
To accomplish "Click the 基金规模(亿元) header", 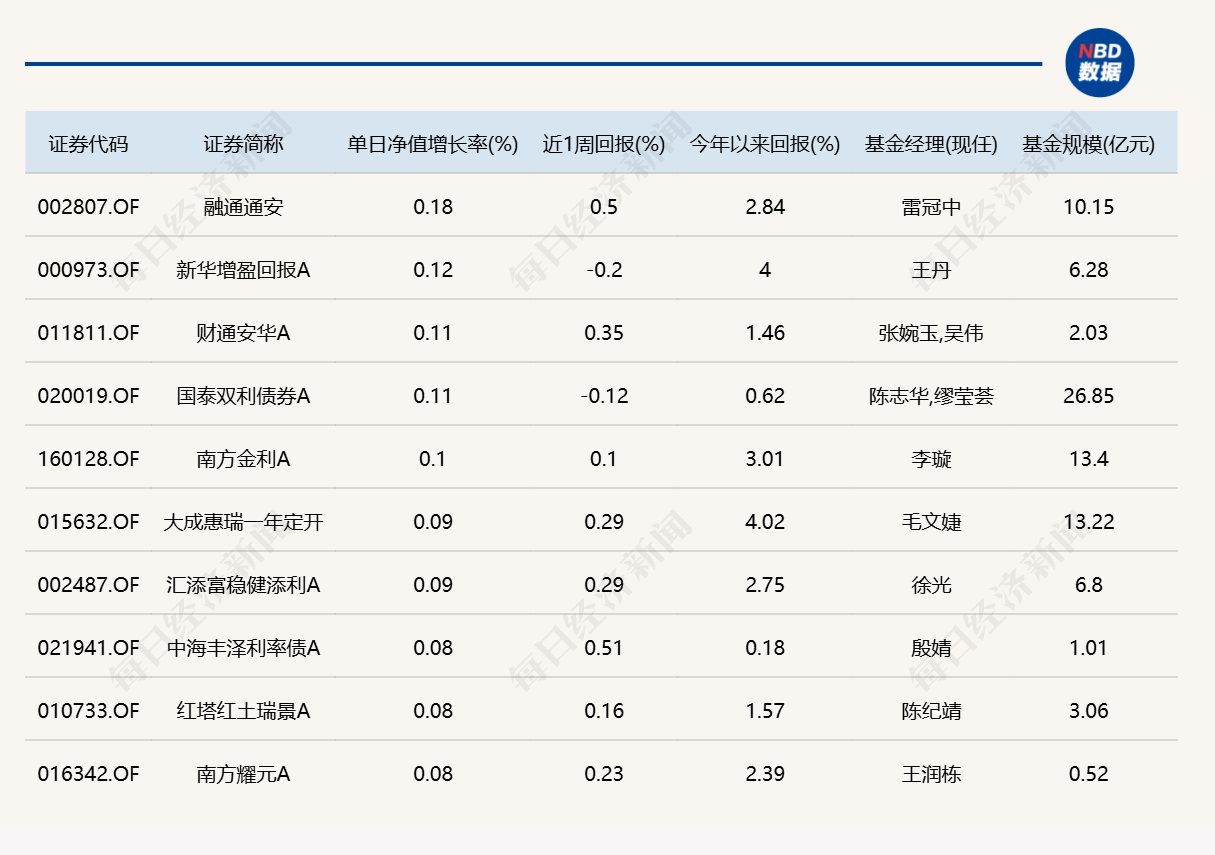I will click(x=1088, y=144).
